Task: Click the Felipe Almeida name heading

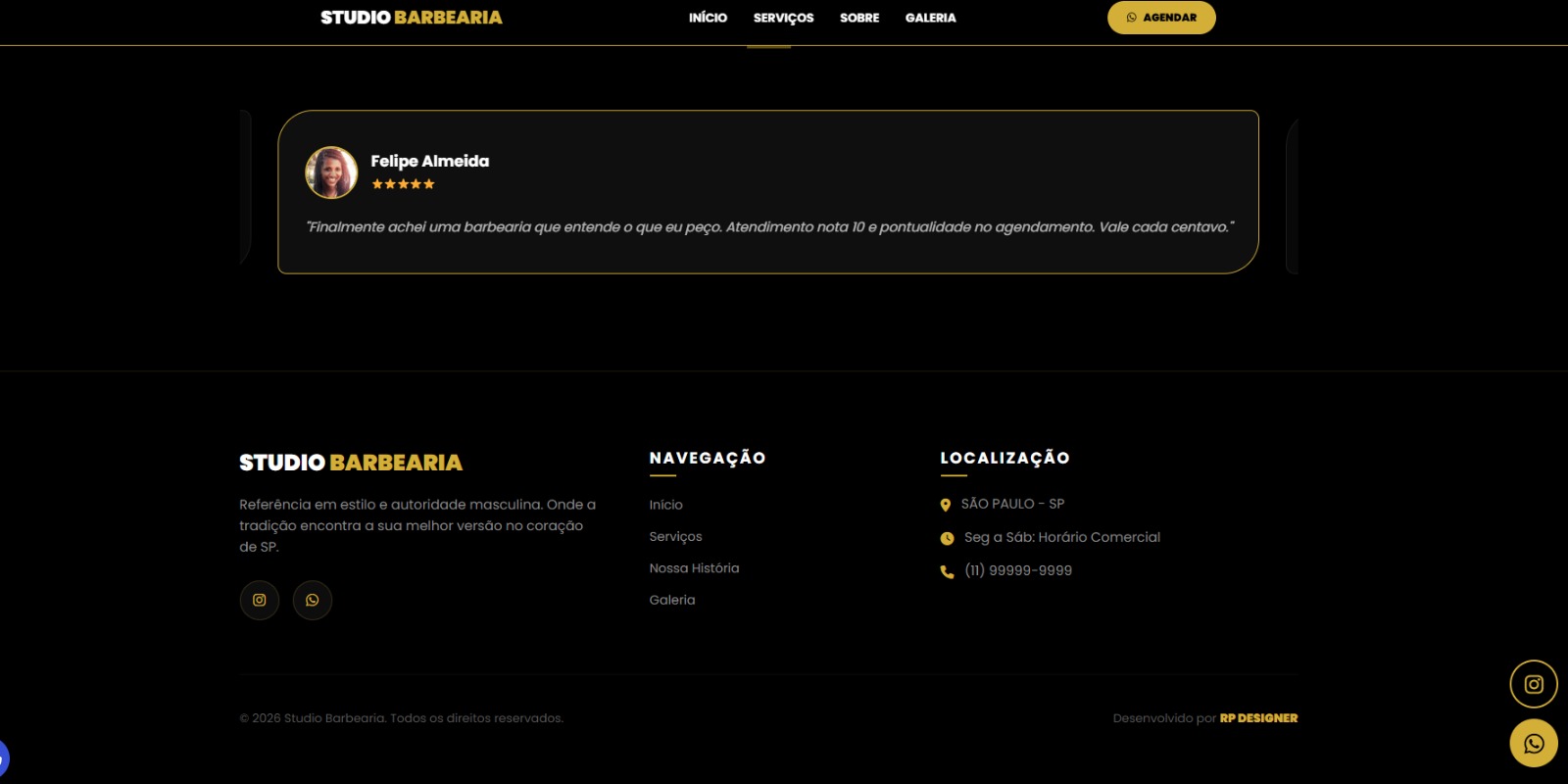Action: pyautogui.click(x=429, y=161)
